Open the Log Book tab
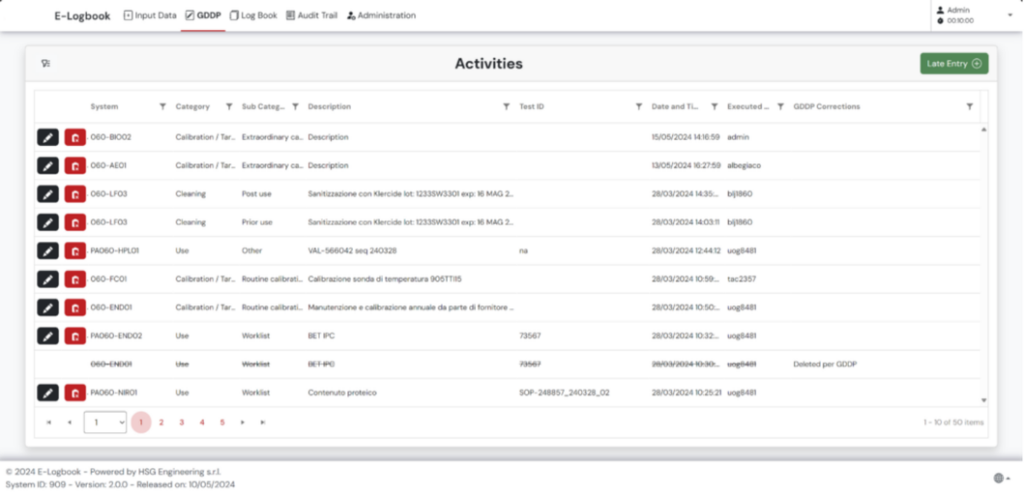Viewport: 1024px width, 495px height. pos(254,15)
